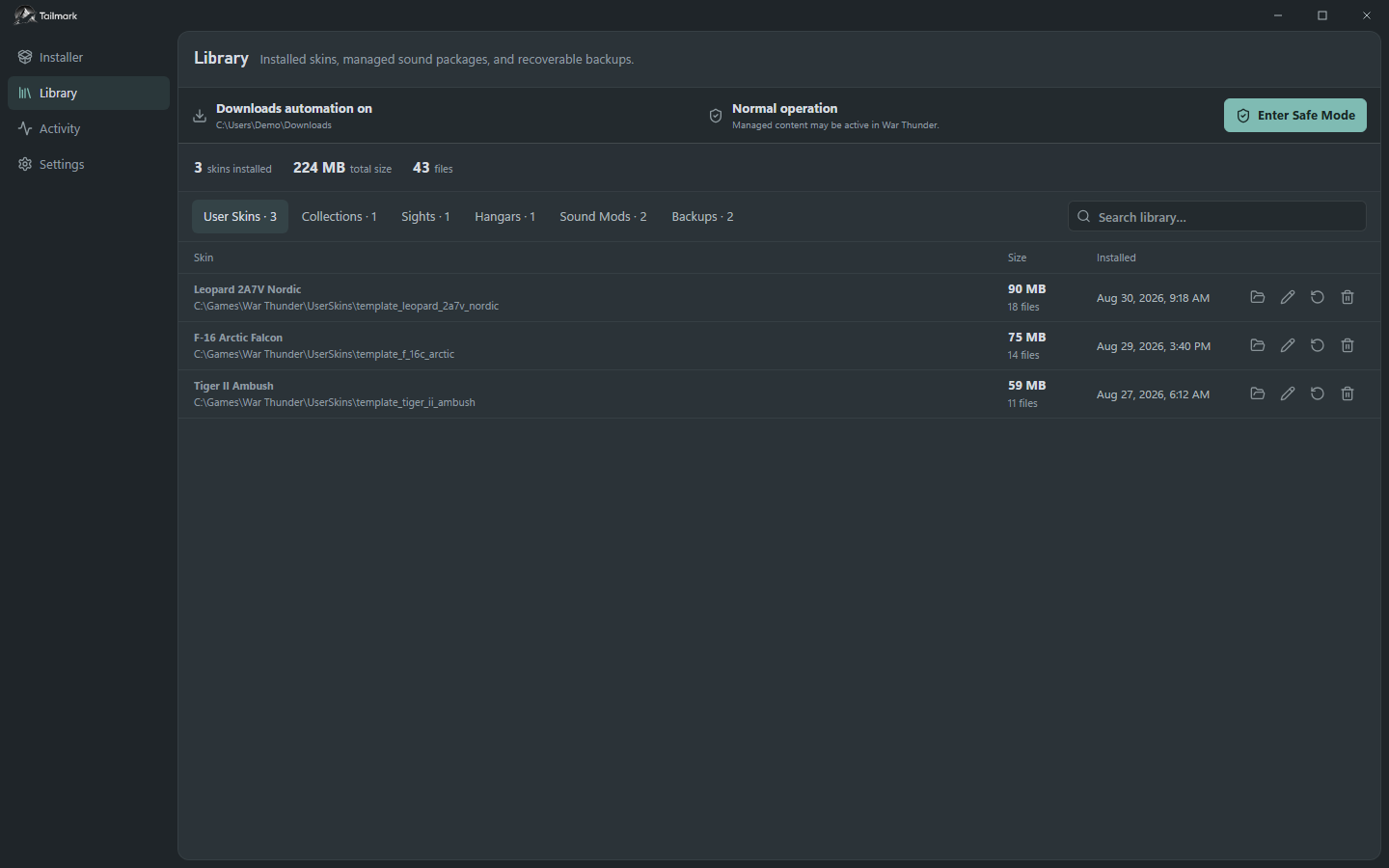This screenshot has height=868, width=1389.
Task: Click the F-16 Arctic Falcon name
Action: pyautogui.click(x=238, y=338)
